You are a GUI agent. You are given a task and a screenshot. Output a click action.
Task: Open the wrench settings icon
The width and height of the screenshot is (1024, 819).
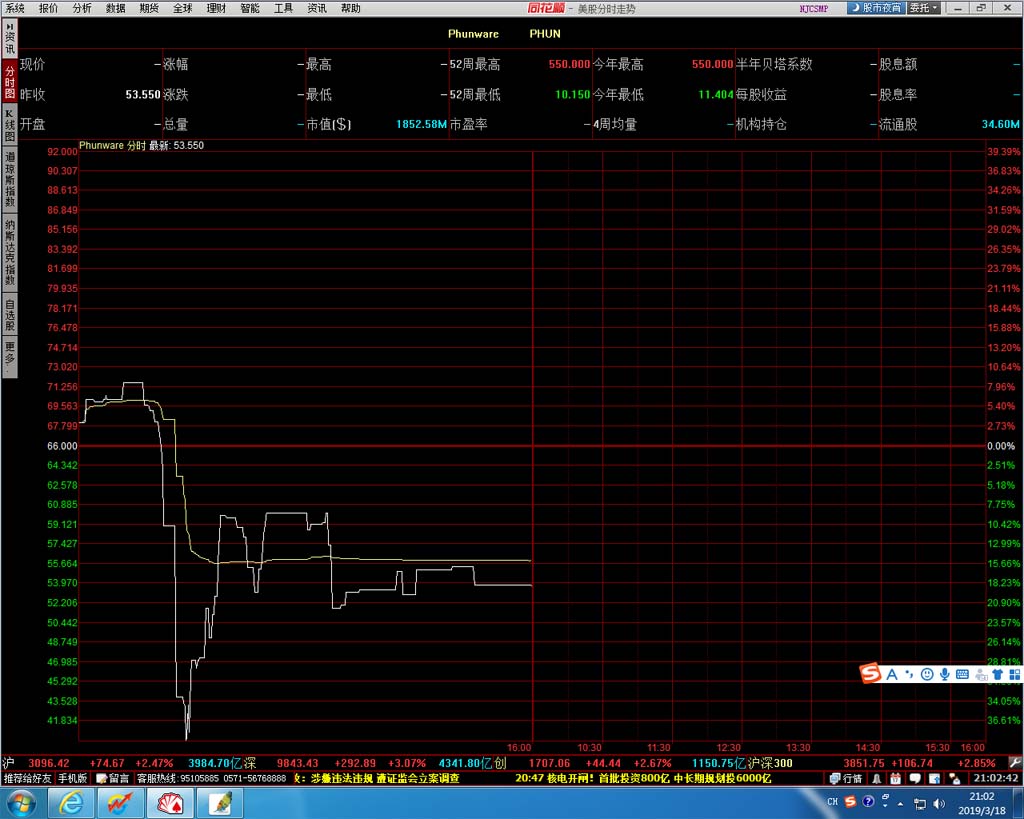[1014, 763]
